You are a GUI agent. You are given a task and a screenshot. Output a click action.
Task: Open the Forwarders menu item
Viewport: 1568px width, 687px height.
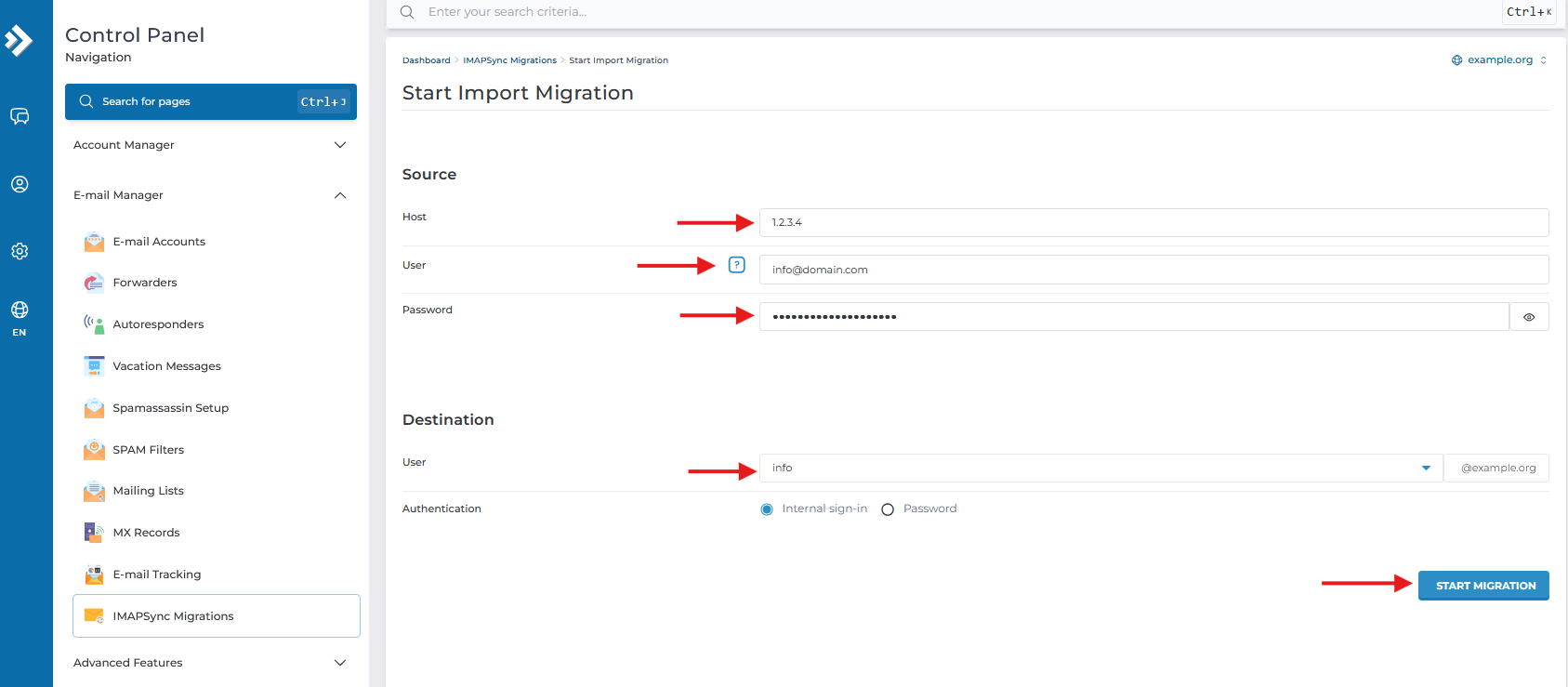pos(145,283)
